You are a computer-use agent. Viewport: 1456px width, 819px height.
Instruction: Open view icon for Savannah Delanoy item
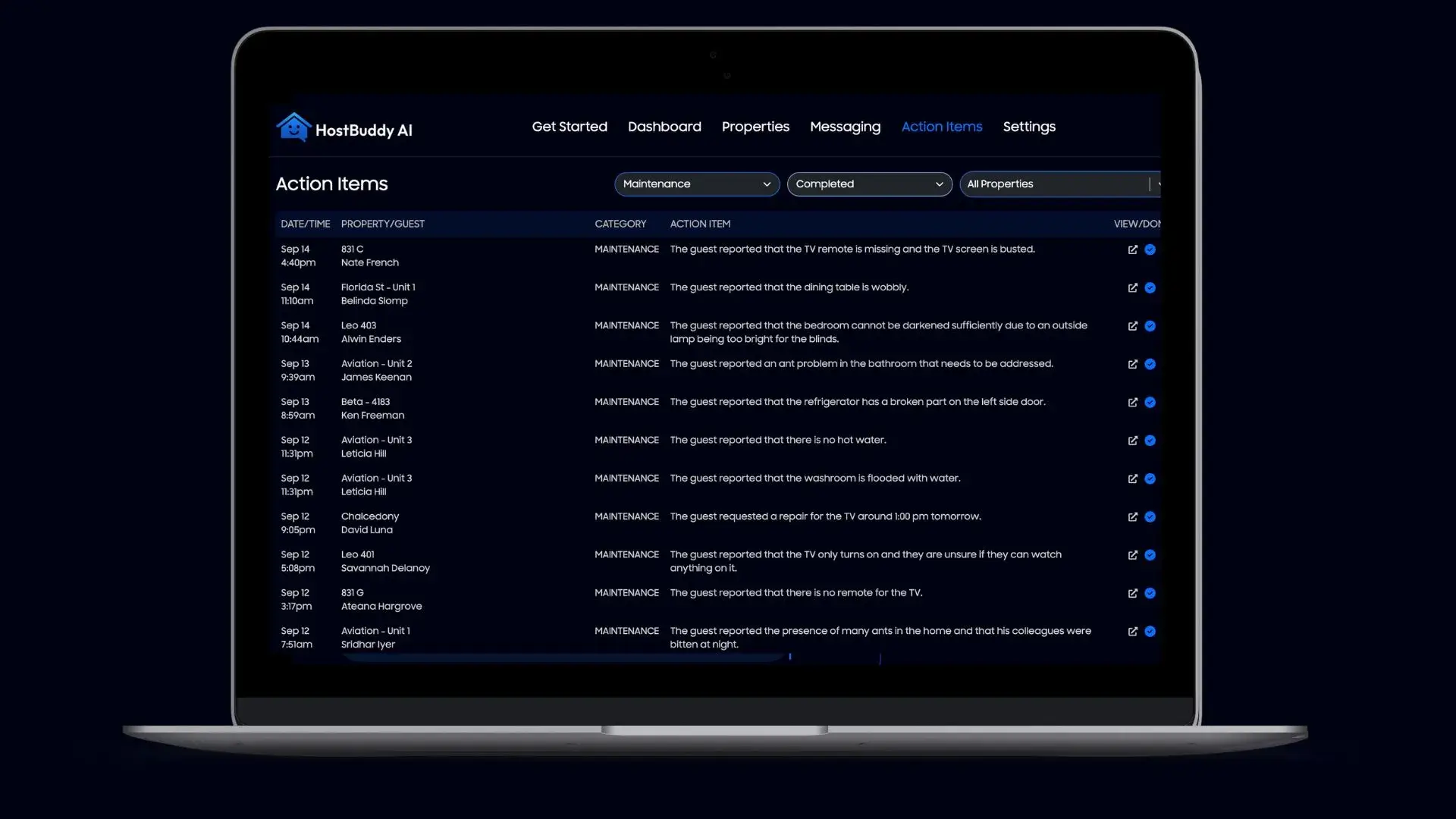click(x=1132, y=555)
